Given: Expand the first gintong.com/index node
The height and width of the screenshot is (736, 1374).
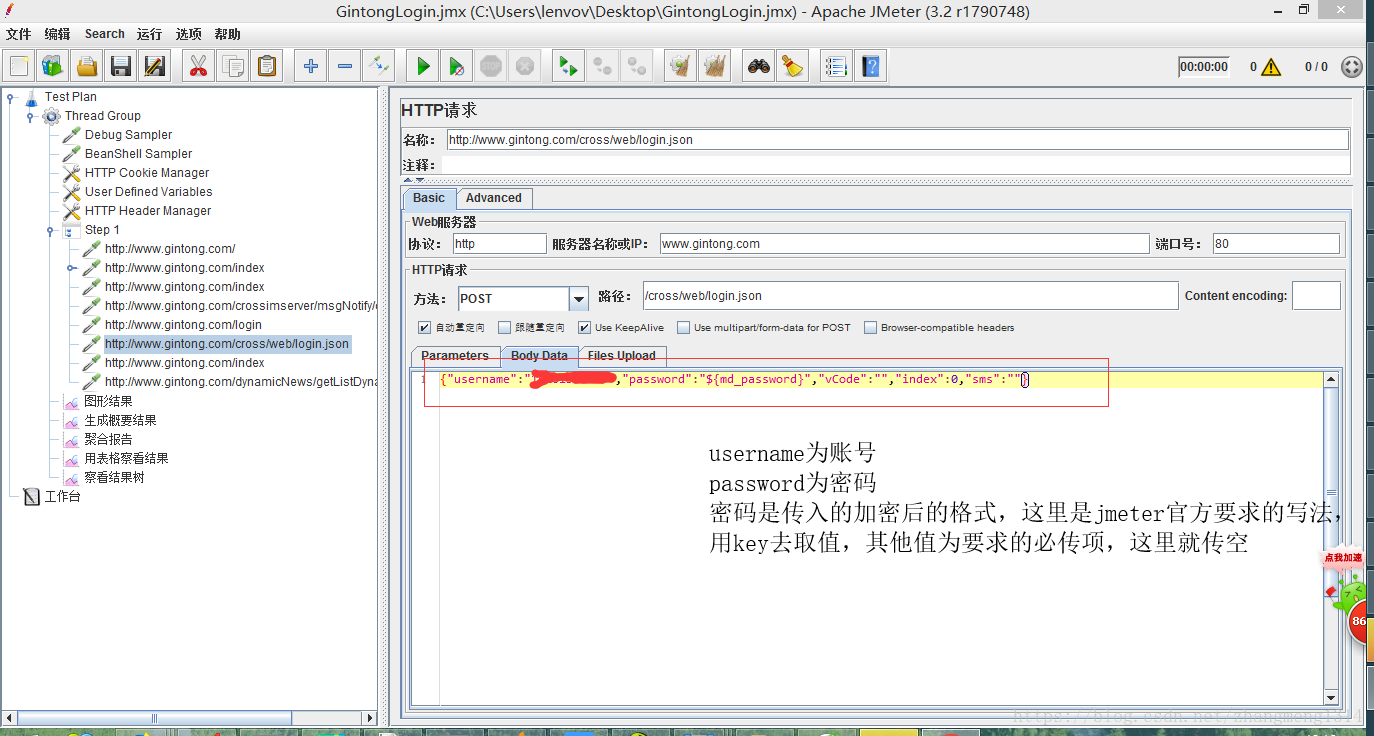Looking at the screenshot, I should pyautogui.click(x=71, y=268).
